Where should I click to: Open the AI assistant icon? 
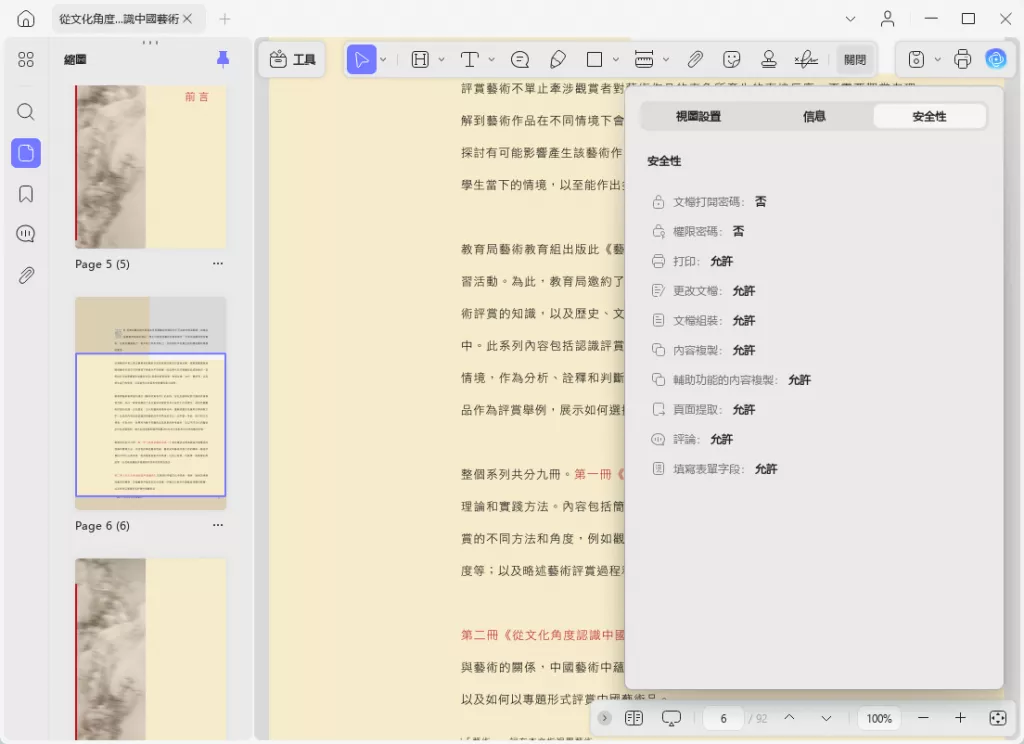[996, 59]
